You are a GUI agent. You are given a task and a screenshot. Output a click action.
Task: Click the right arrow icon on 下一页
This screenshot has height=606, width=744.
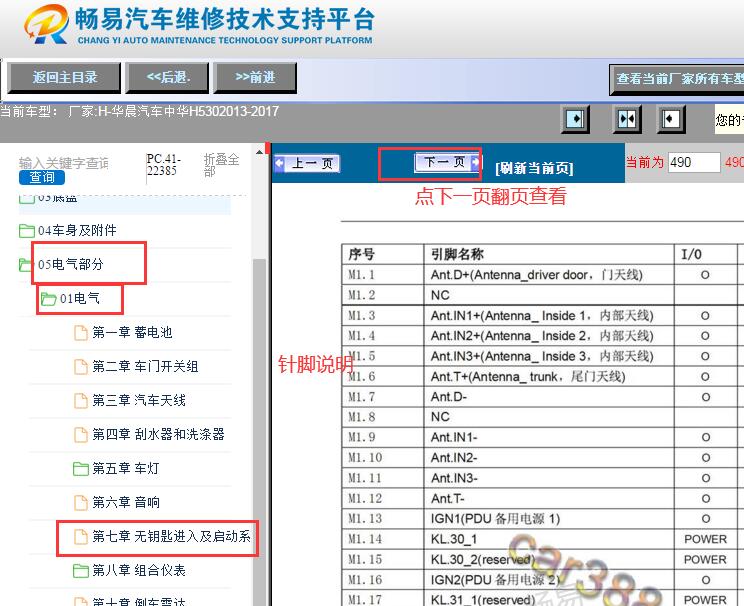475,162
